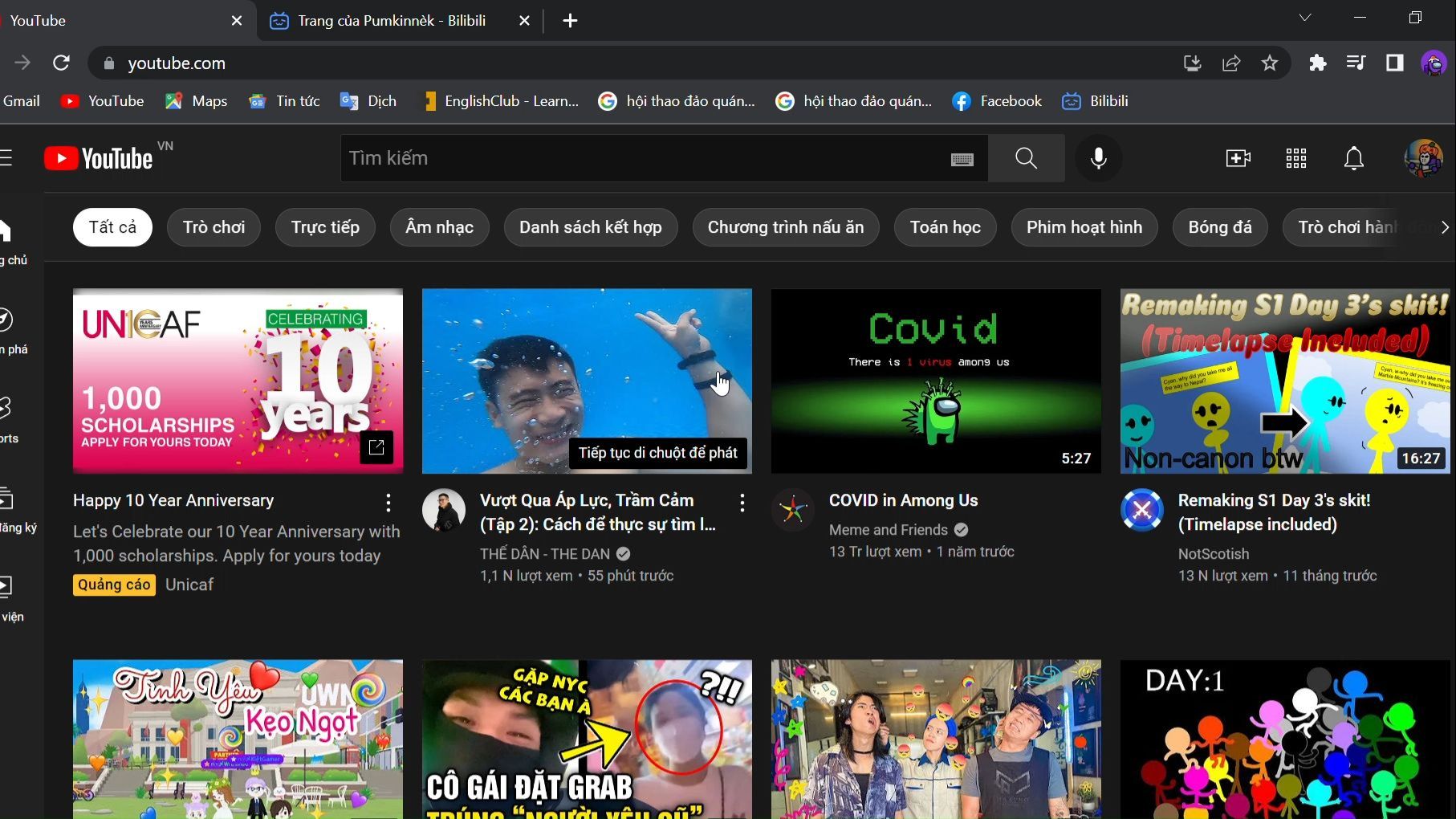The height and width of the screenshot is (819, 1456).
Task: Open the on-screen keyboard icon in search
Action: tap(962, 159)
